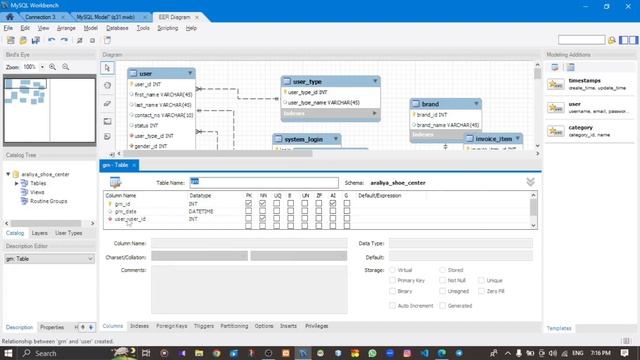Viewport: 640px width, 360px height.
Task: Toggle NN checkbox for user_user_id row
Action: pyautogui.click(x=262, y=219)
